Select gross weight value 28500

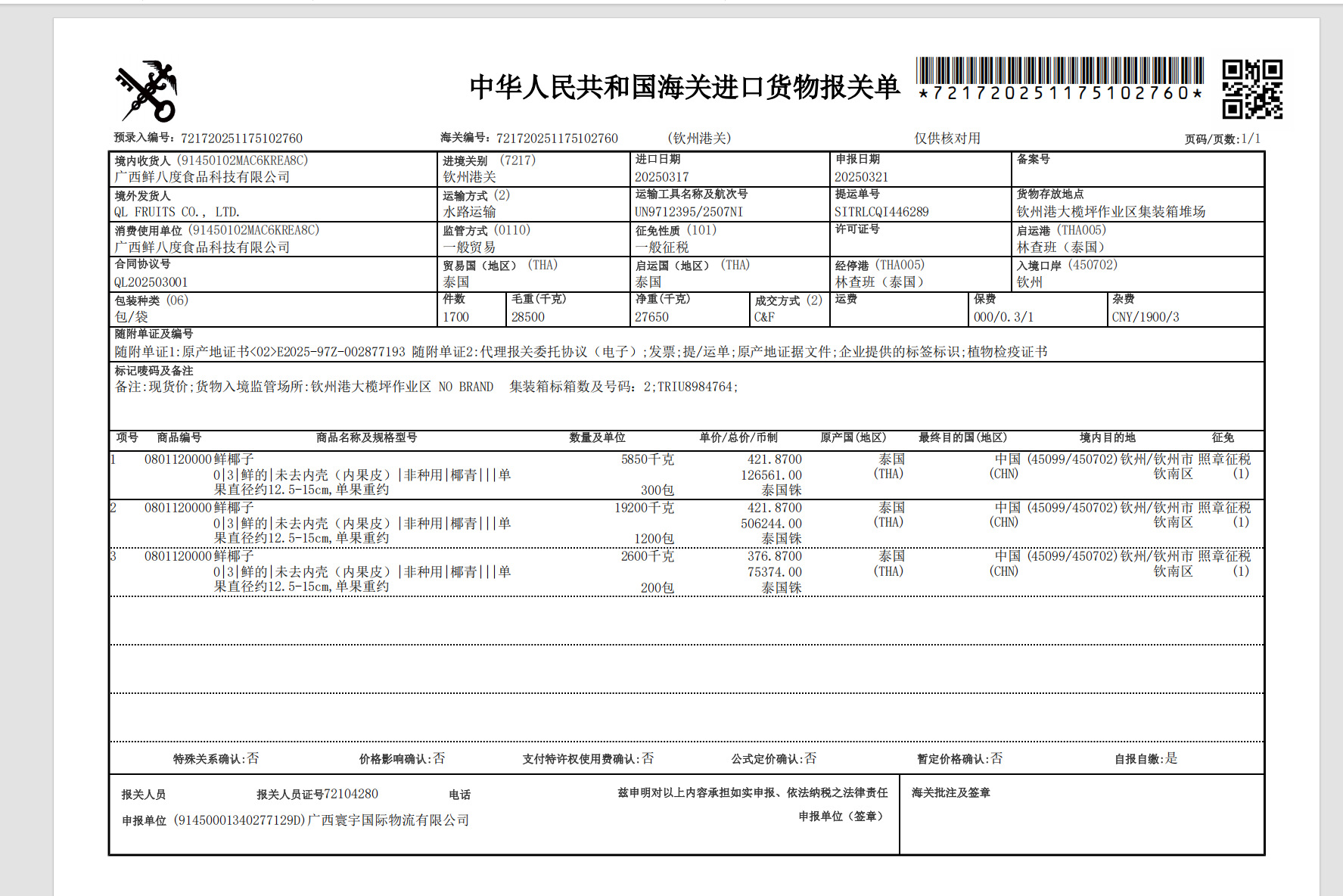[528, 317]
